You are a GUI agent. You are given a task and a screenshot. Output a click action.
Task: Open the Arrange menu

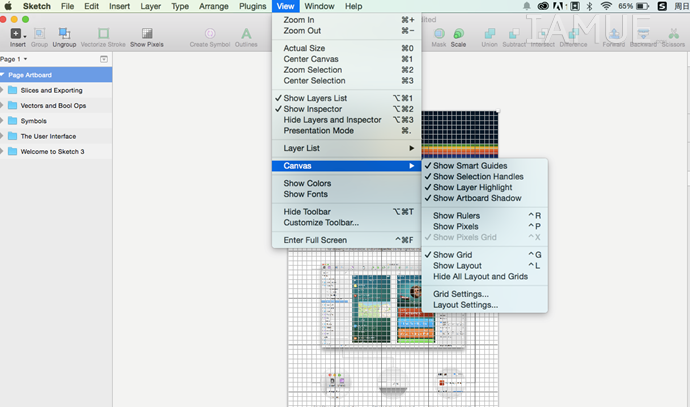point(213,6)
